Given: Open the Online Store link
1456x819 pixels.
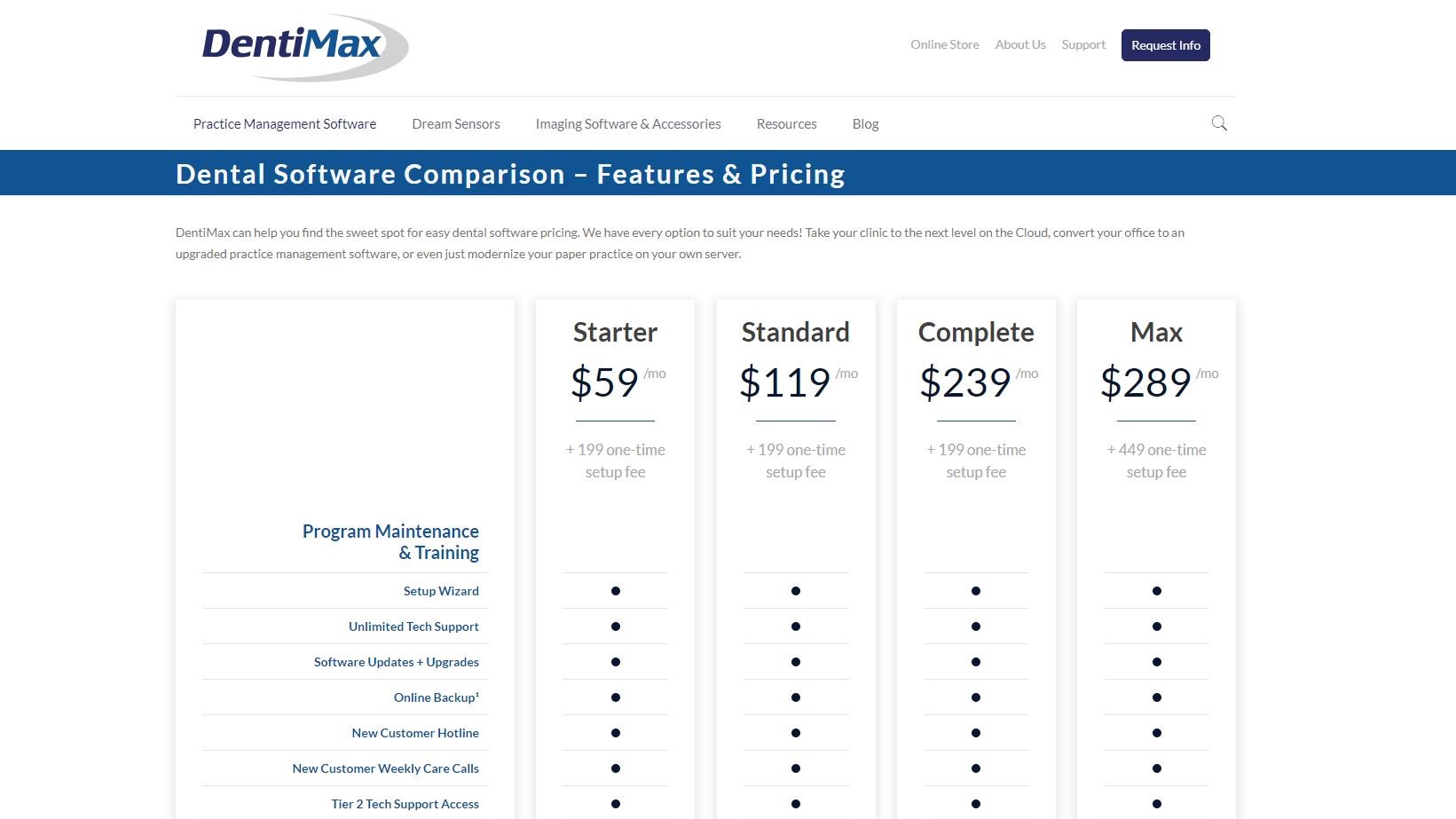Looking at the screenshot, I should 945,44.
